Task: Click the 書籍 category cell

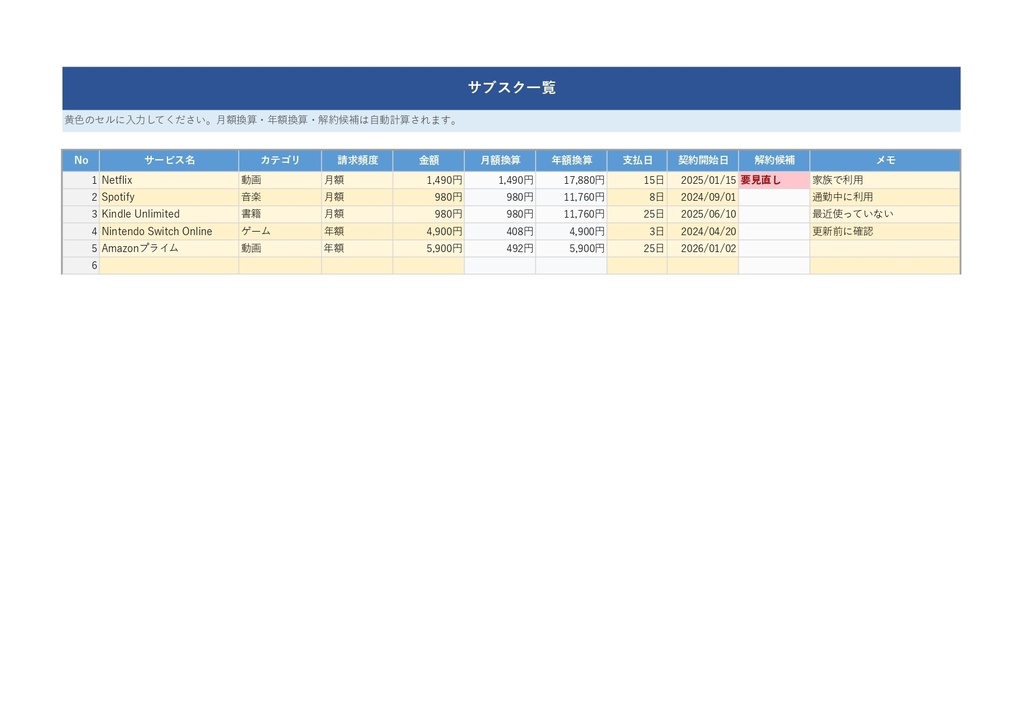Action: tap(280, 214)
